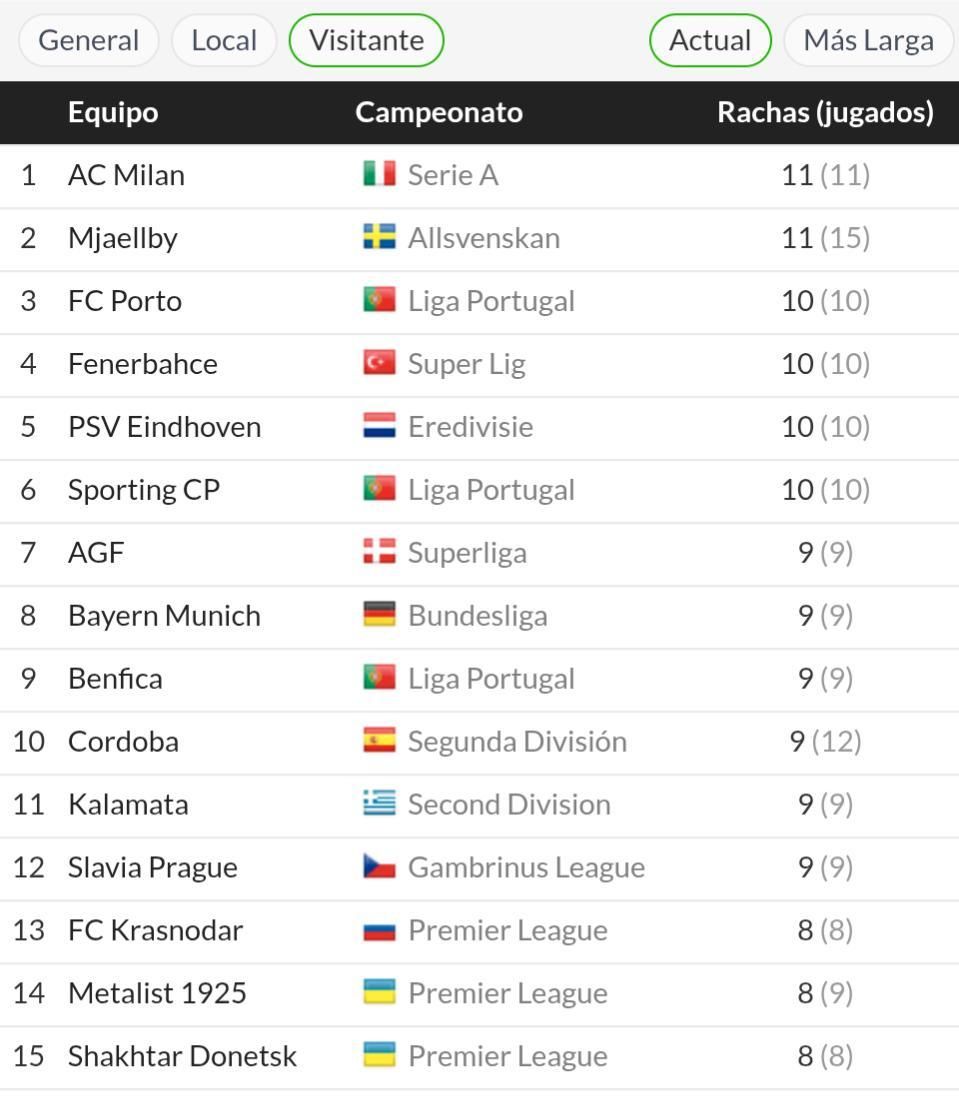Click the Czech flag beside Gambrinus League
The image size is (959, 1102).
pyautogui.click(x=379, y=868)
